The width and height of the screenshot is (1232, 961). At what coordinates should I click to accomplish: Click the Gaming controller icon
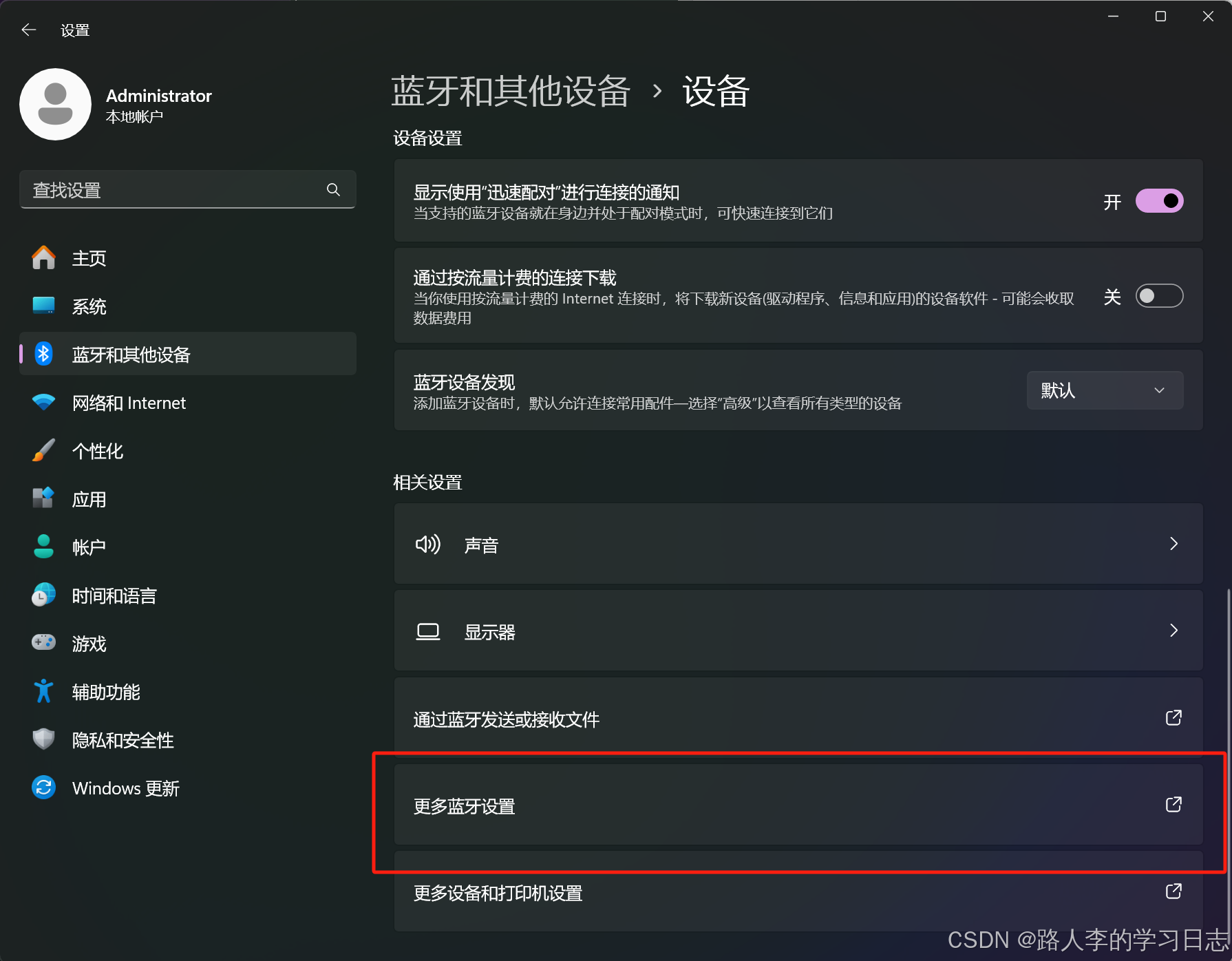click(x=43, y=642)
